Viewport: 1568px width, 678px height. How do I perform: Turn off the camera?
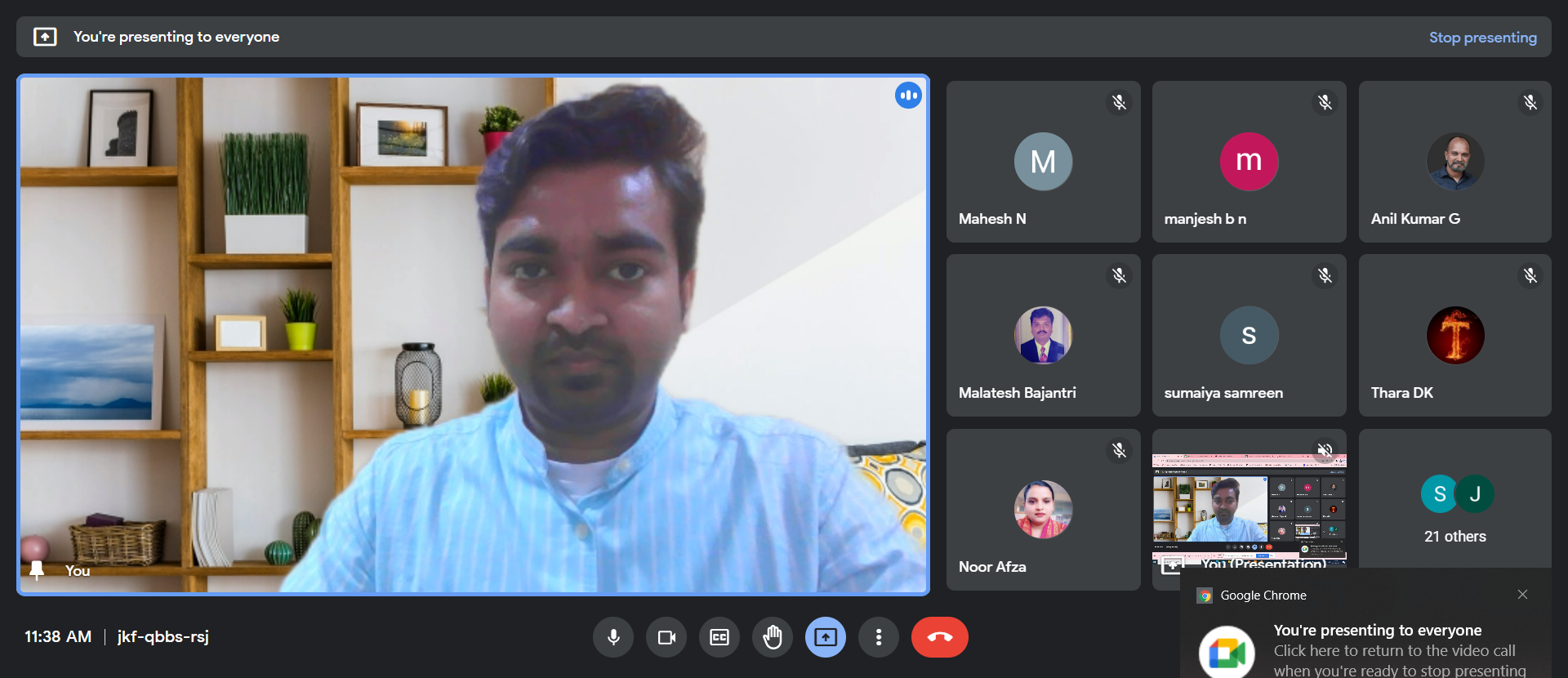tap(666, 637)
